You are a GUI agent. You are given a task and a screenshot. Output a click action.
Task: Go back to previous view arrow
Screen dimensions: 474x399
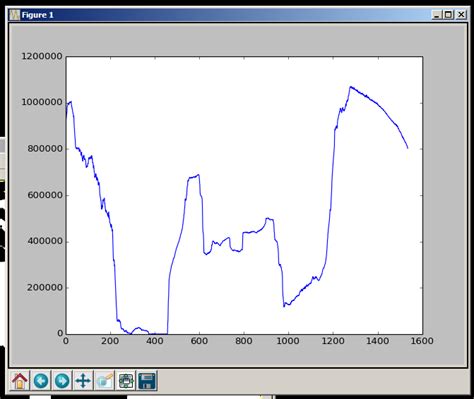click(41, 380)
